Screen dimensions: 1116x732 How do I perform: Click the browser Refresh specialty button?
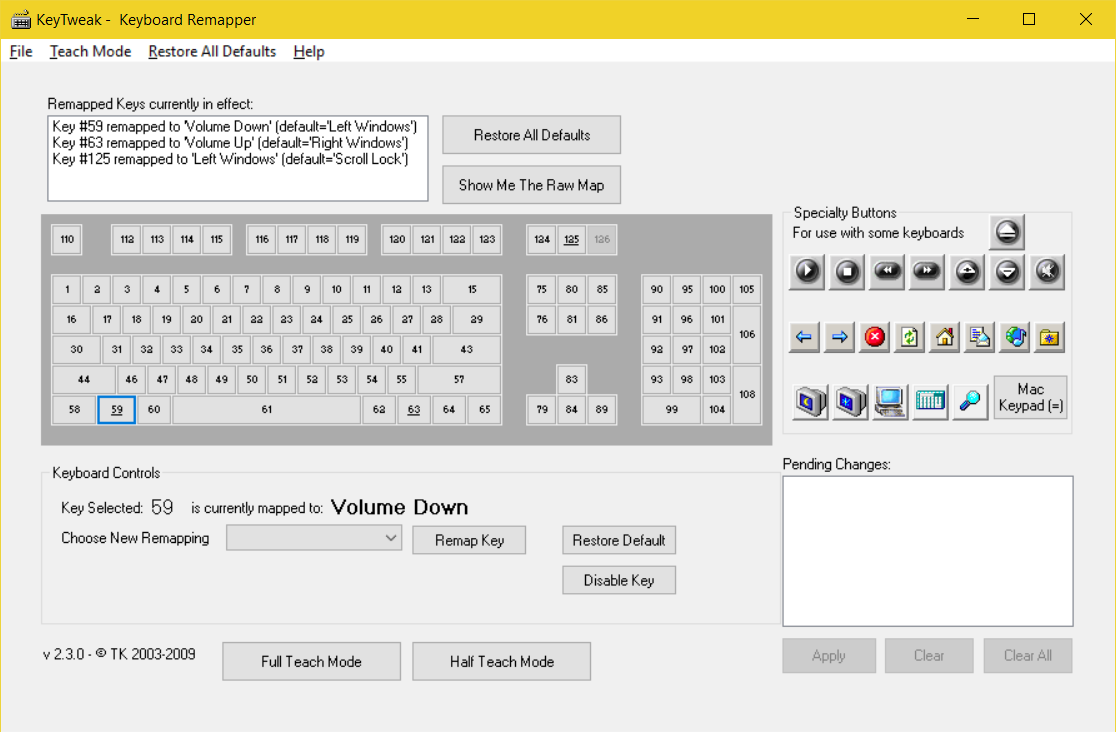tap(910, 337)
